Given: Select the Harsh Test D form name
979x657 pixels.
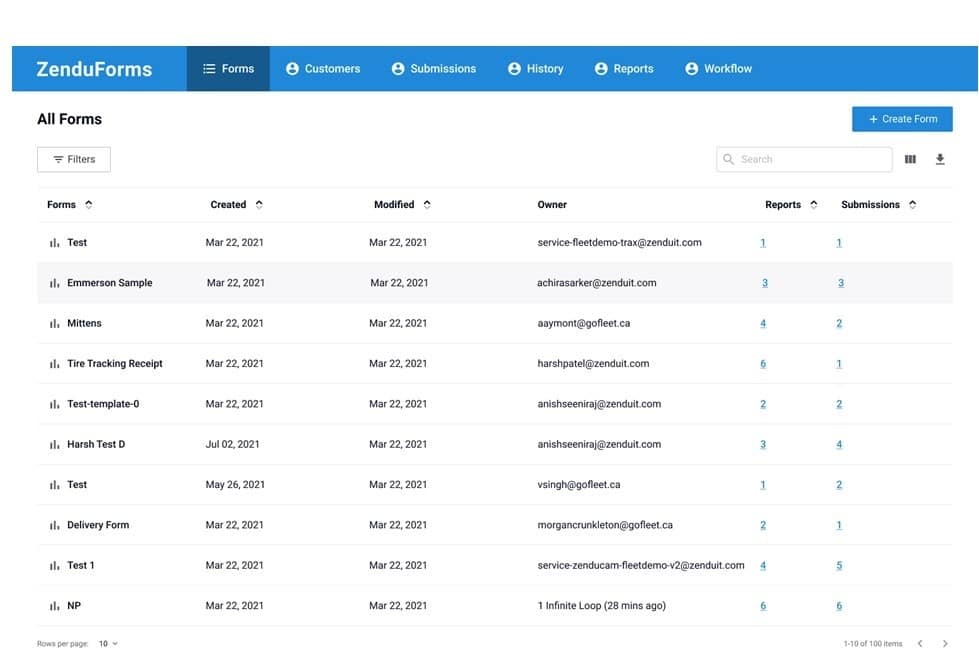Looking at the screenshot, I should tap(96, 444).
